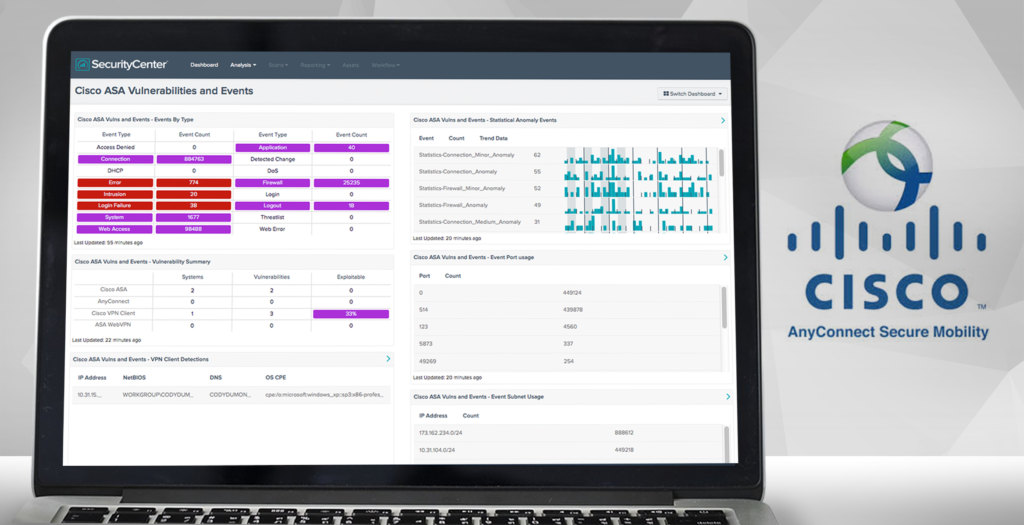Expand Statistical Anomaly Events panel arrow
The image size is (1024, 525).
(x=723, y=120)
